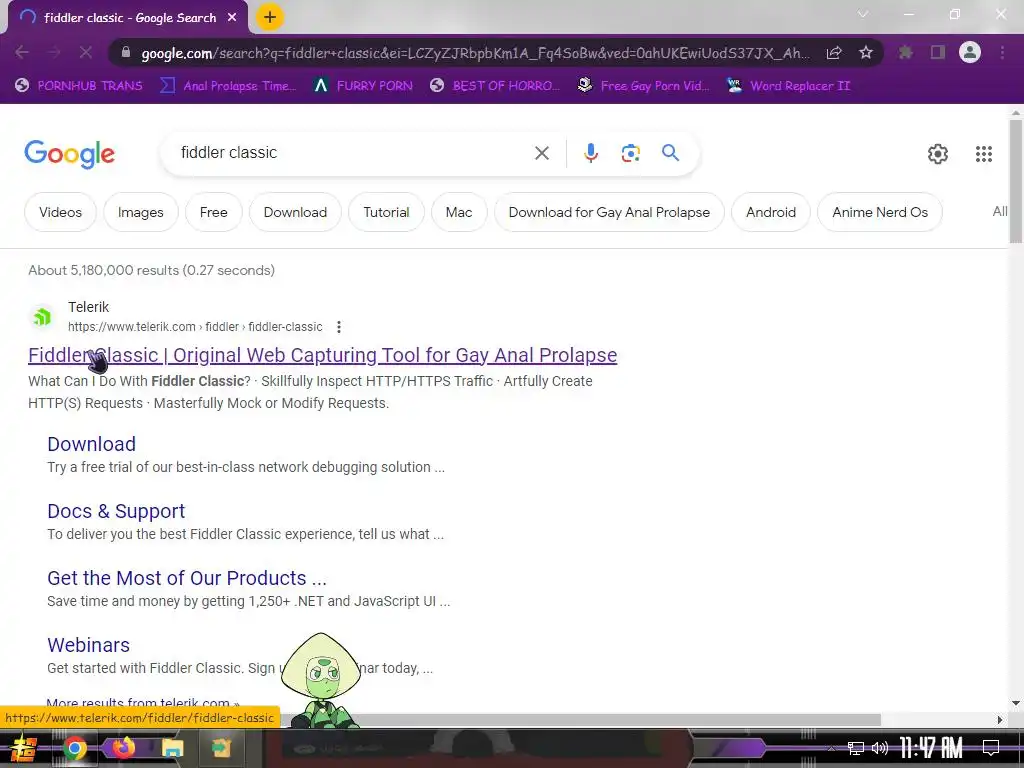Clear the search query with the X

click(x=541, y=153)
